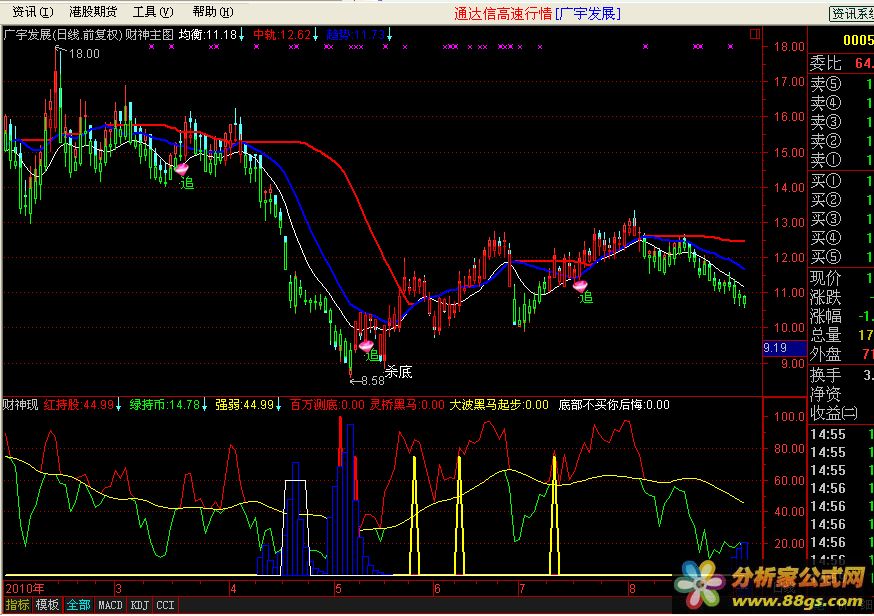Viewport: 874px width, 616px height.
Task: Click the 绿持币:14.78 value label
Action: 164,405
